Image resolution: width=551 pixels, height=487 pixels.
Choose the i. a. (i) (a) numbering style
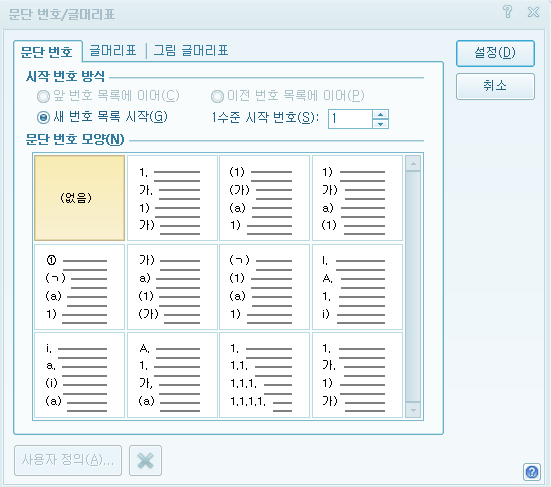[80, 375]
